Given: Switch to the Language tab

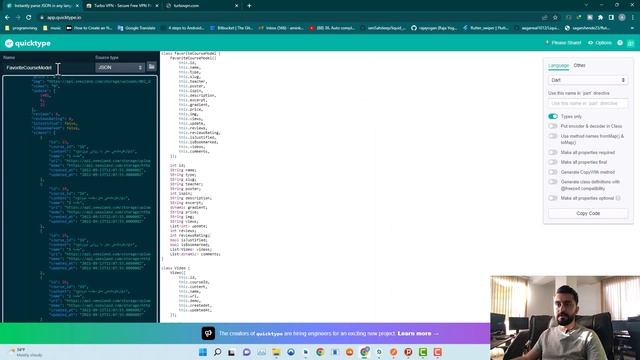Looking at the screenshot, I should (558, 65).
